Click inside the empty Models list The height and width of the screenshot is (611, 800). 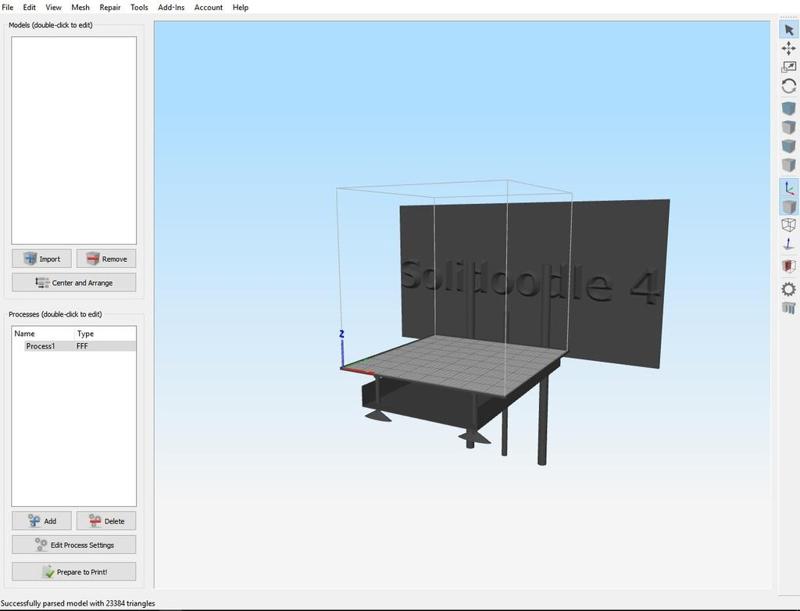[x=74, y=140]
